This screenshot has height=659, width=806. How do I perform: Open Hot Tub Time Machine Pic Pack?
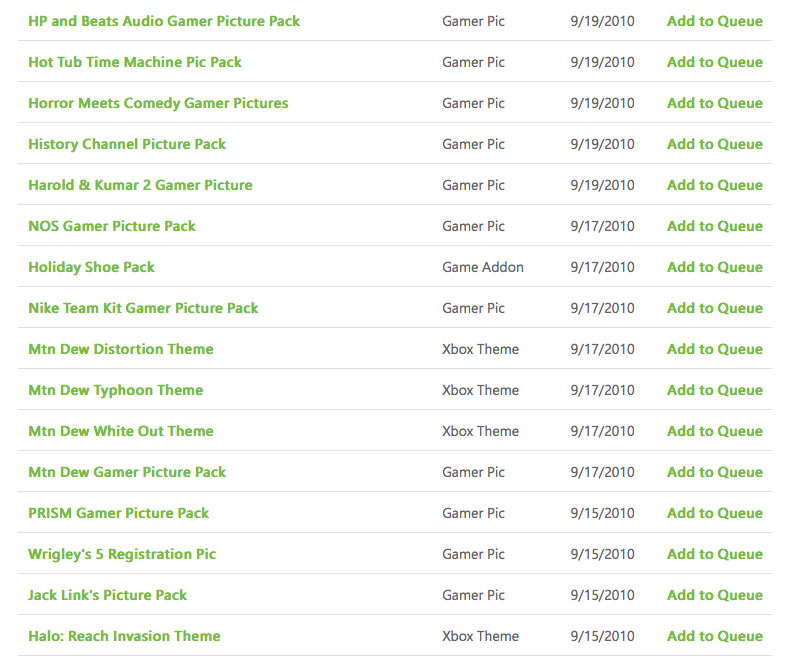pos(135,62)
